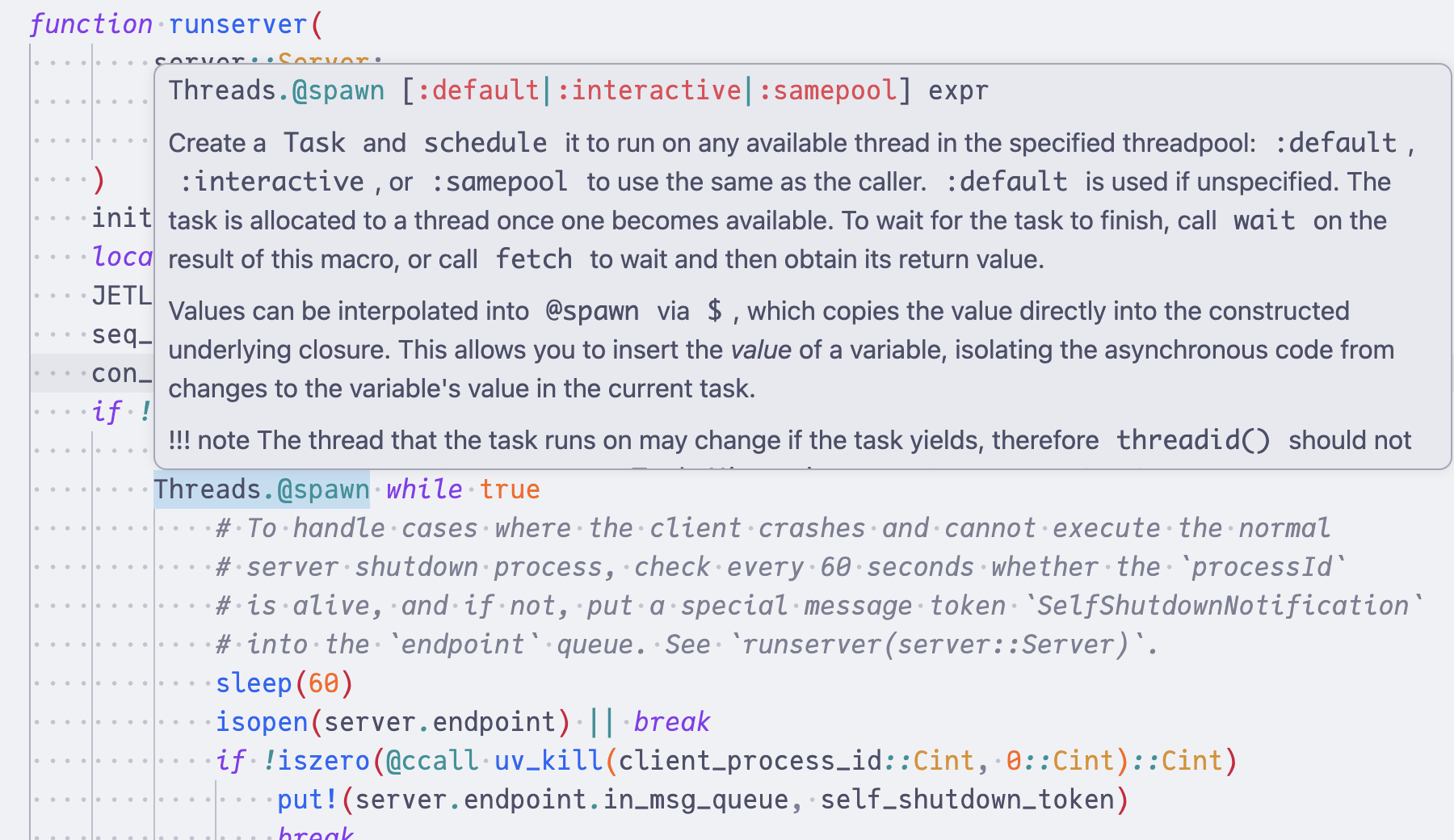Click 'fetch' code word in tooltip
The width and height of the screenshot is (1454, 840).
[x=534, y=259]
